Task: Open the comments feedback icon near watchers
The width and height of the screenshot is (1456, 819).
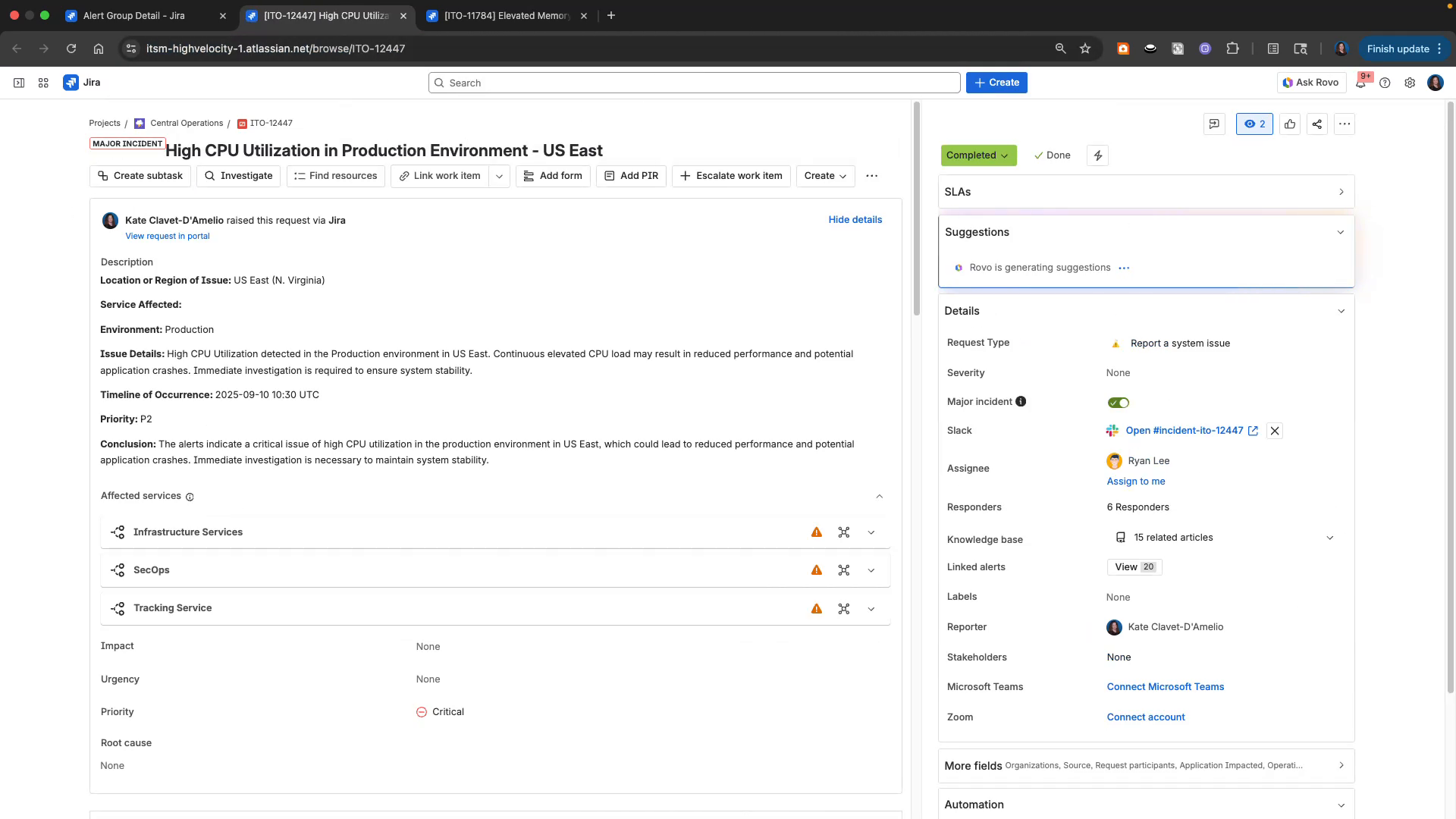Action: (1214, 124)
